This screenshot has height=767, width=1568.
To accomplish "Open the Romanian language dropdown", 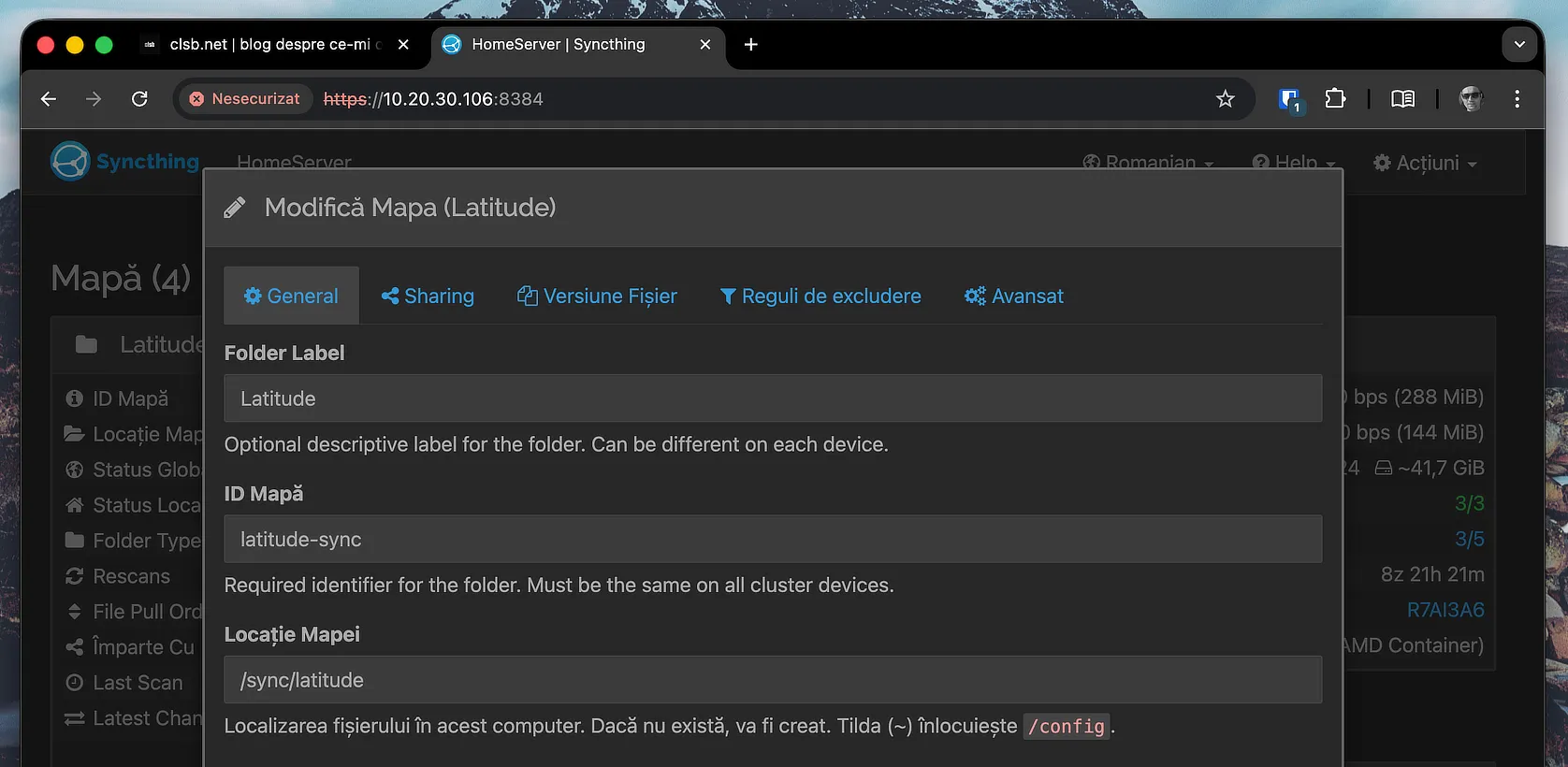I will pos(1148,163).
